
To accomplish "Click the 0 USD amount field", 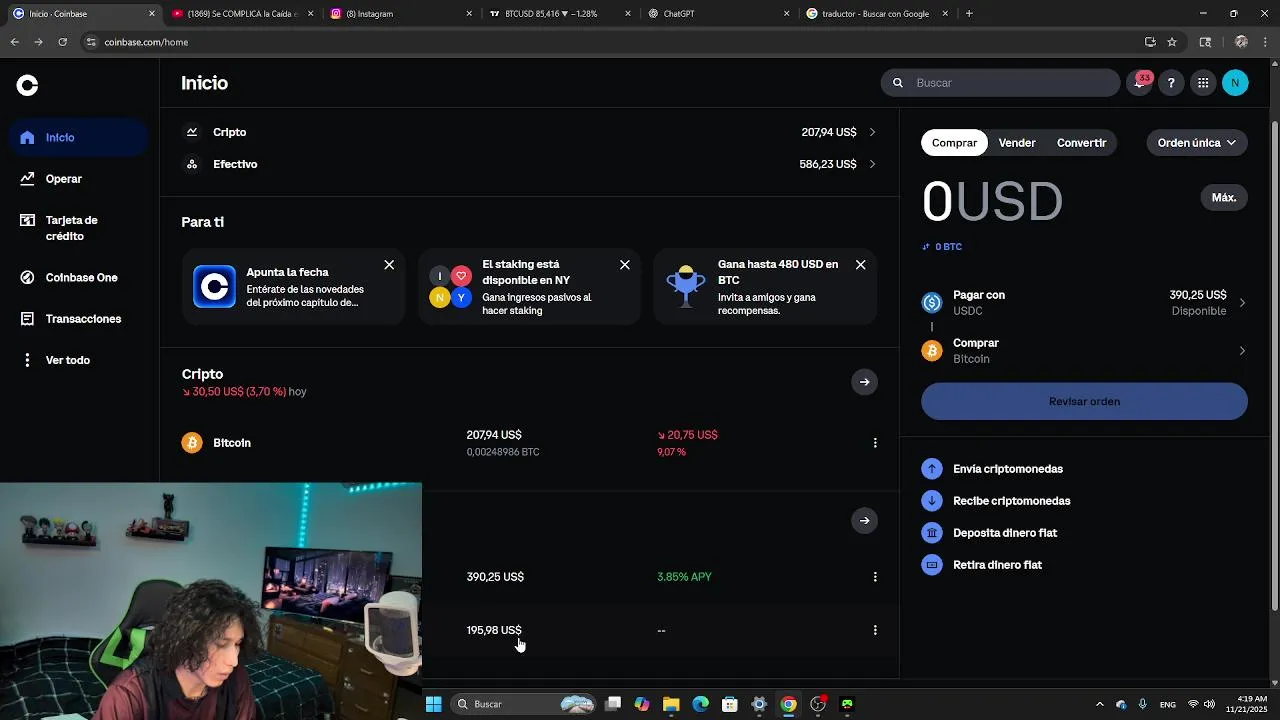I will [x=992, y=202].
